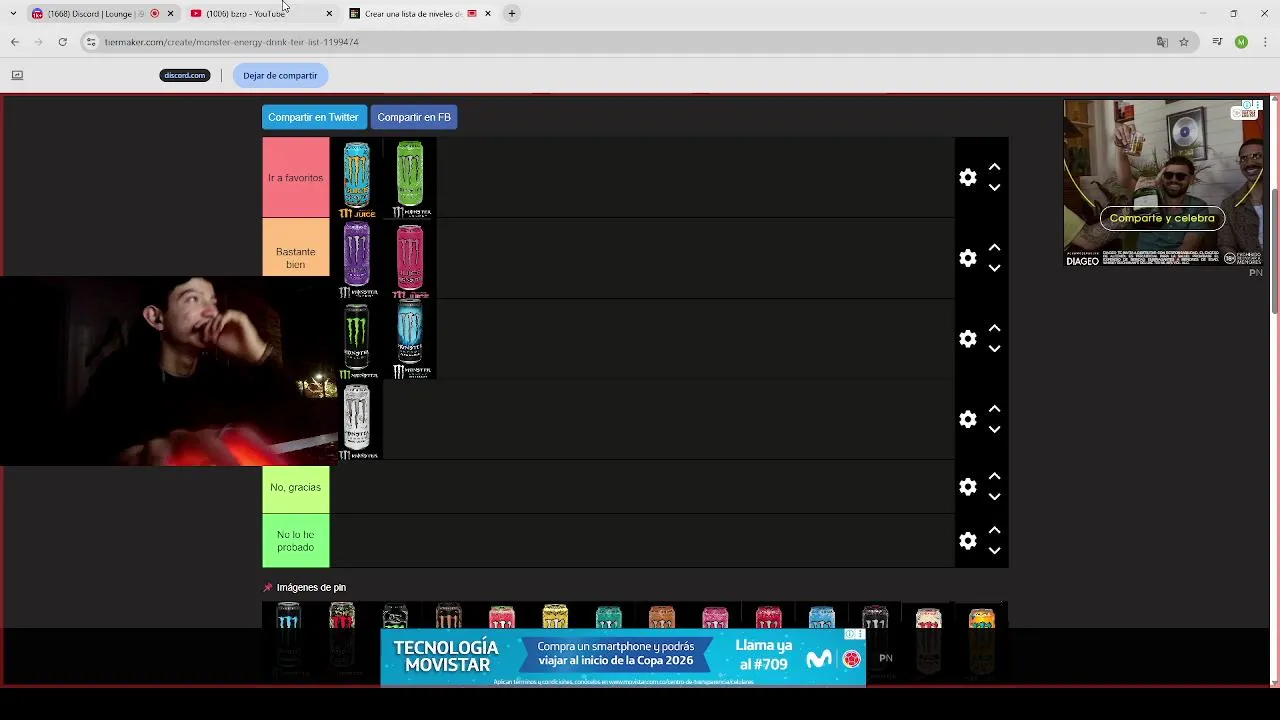
Task: Open a new browser tab
Action: 512,14
